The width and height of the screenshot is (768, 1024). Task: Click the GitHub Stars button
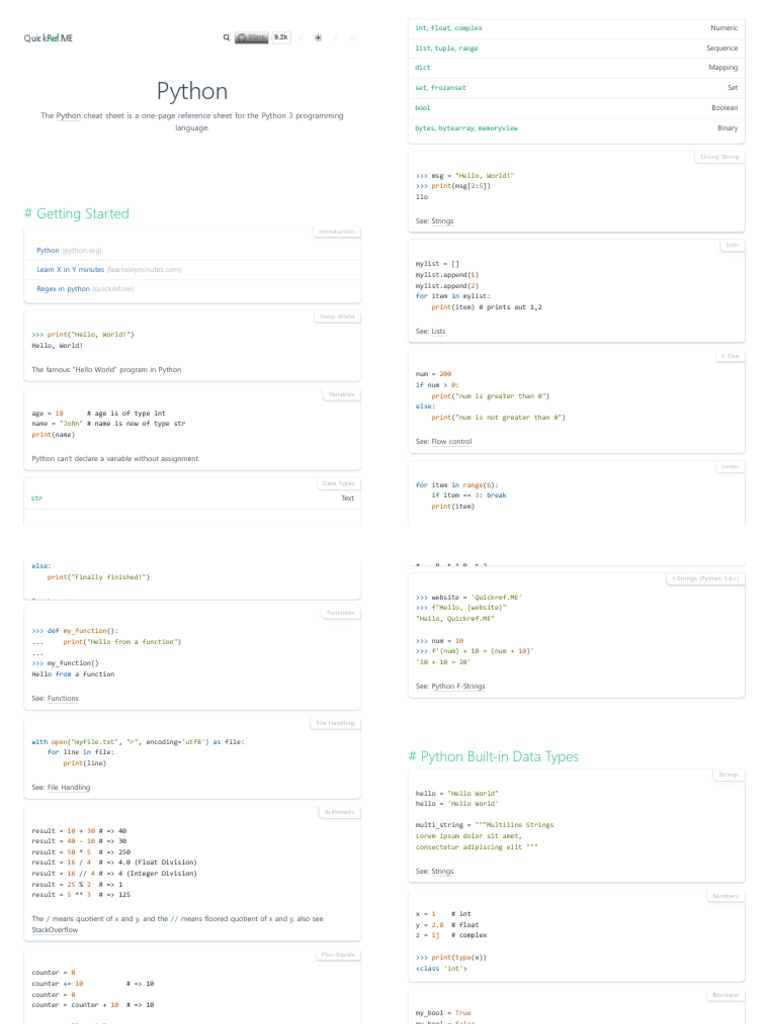coord(252,38)
